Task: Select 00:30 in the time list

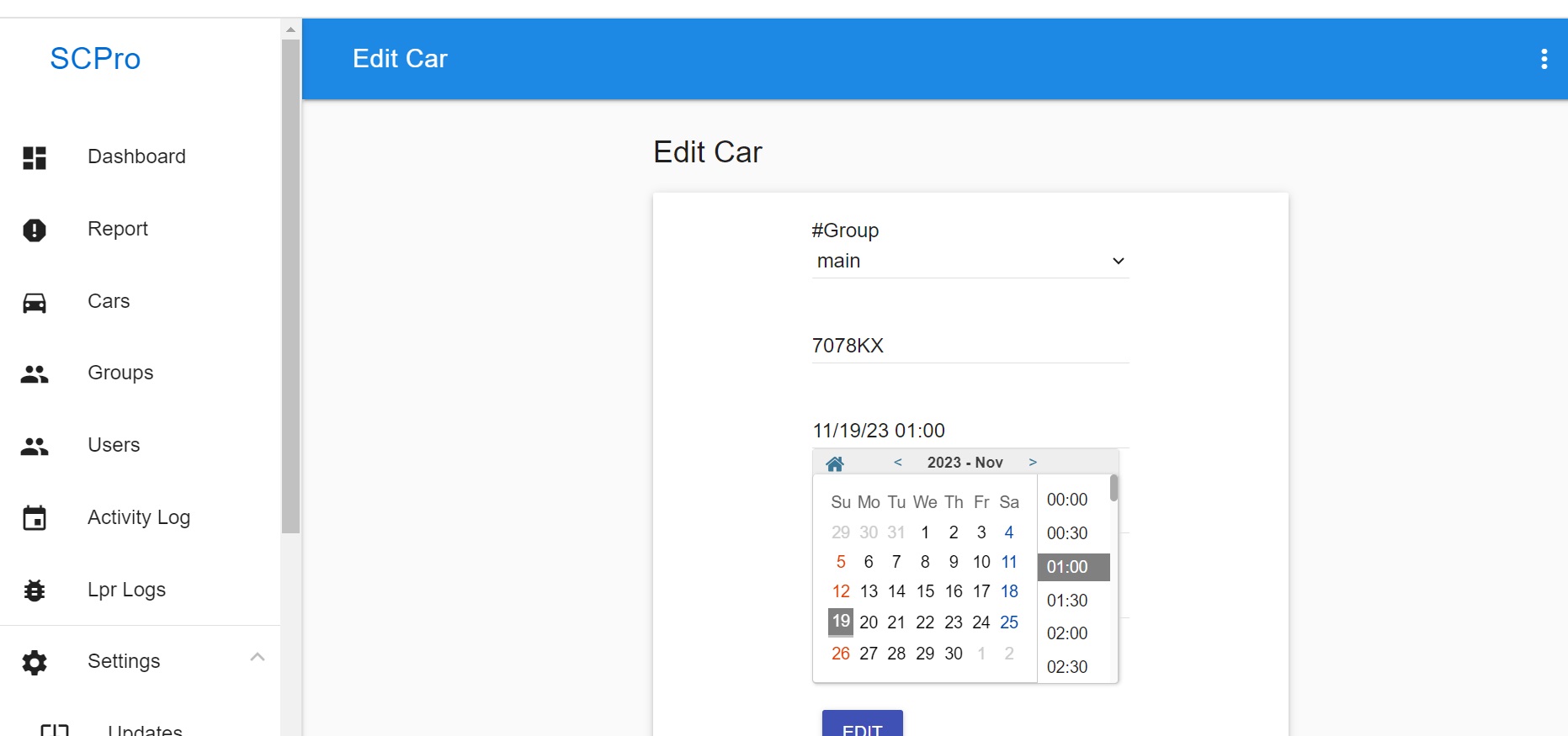Action: point(1067,533)
